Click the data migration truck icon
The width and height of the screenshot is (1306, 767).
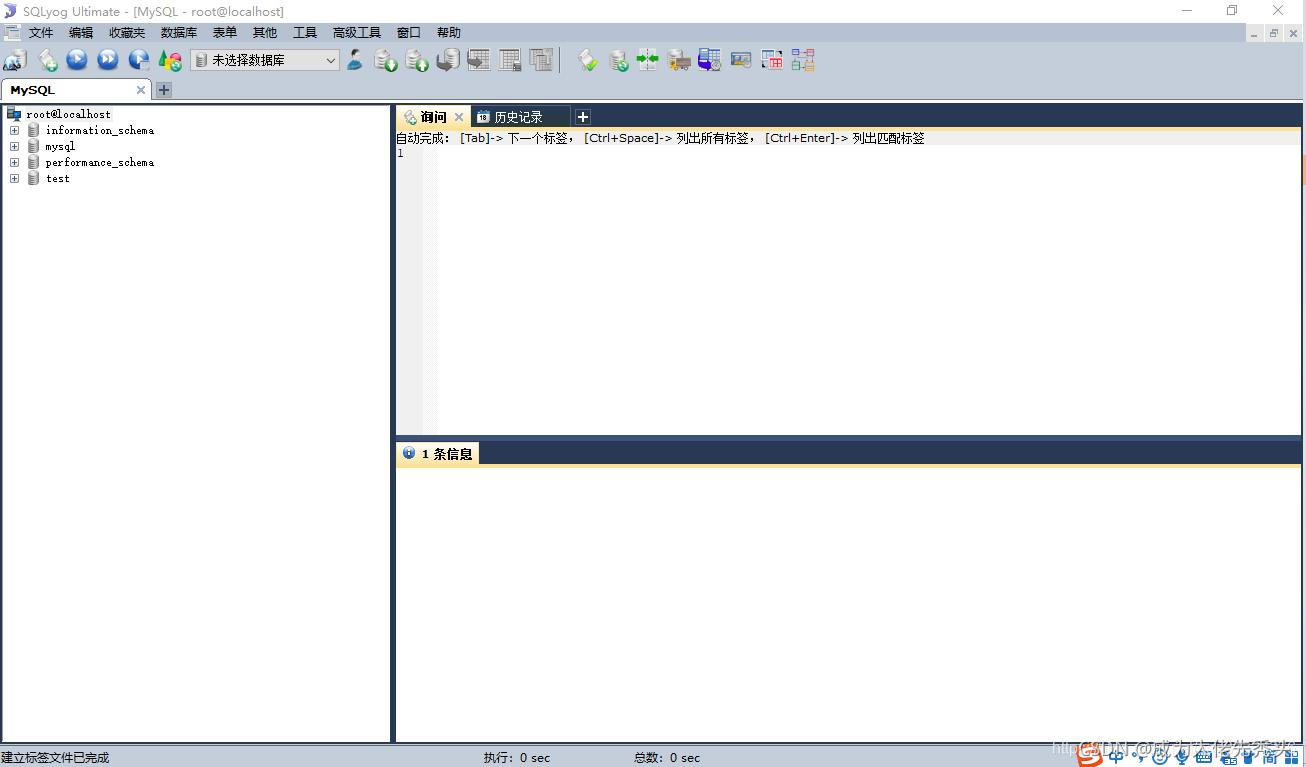[x=679, y=60]
